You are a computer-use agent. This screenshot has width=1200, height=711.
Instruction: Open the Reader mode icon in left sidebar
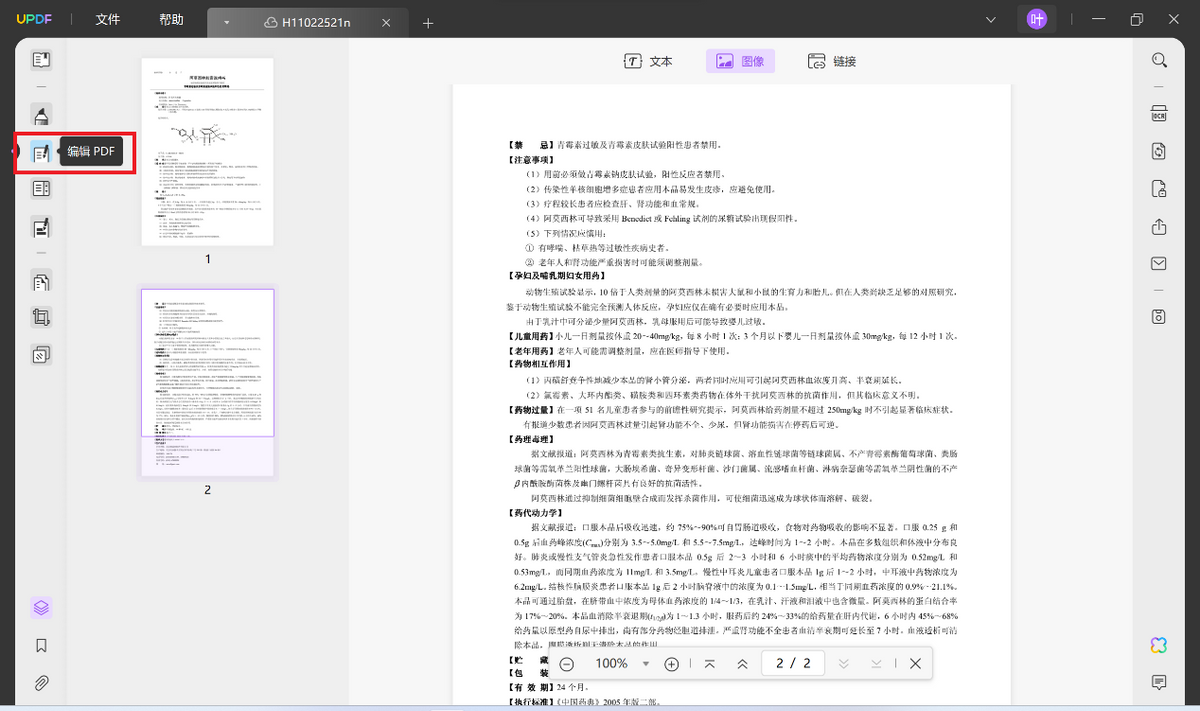(x=41, y=60)
